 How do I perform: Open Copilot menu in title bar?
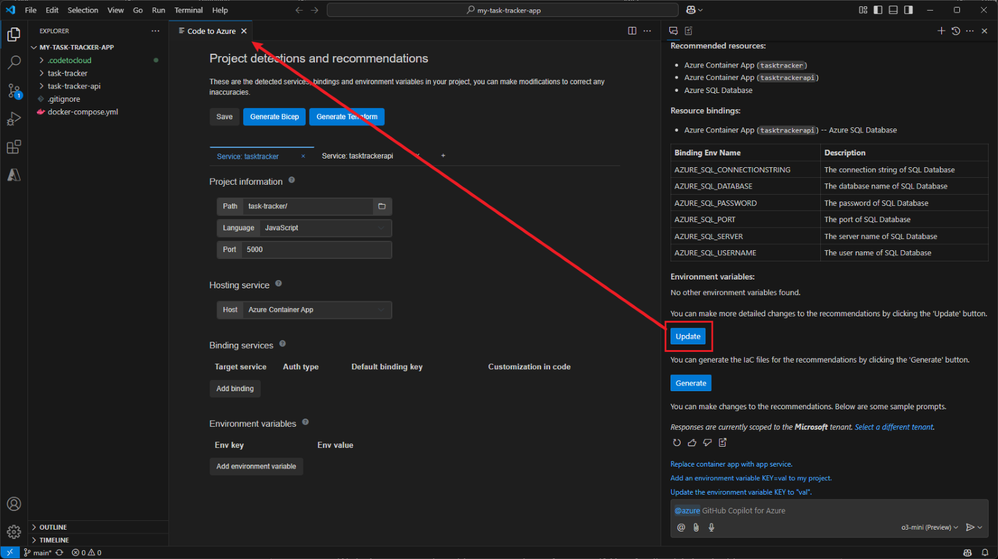point(694,10)
